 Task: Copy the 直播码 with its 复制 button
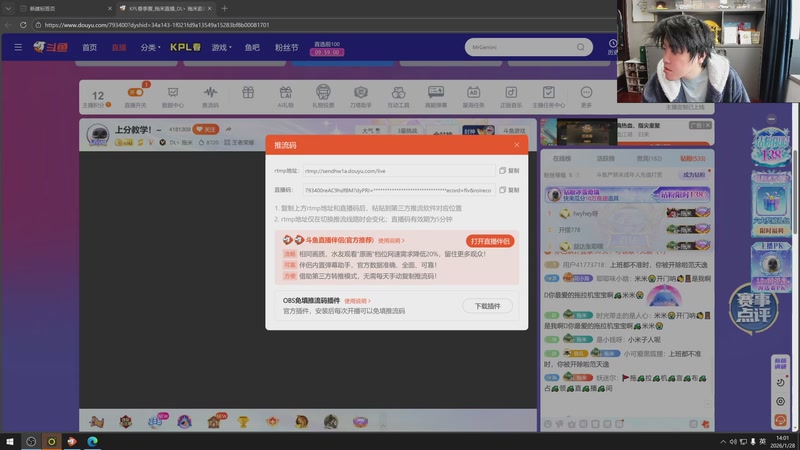click(509, 190)
